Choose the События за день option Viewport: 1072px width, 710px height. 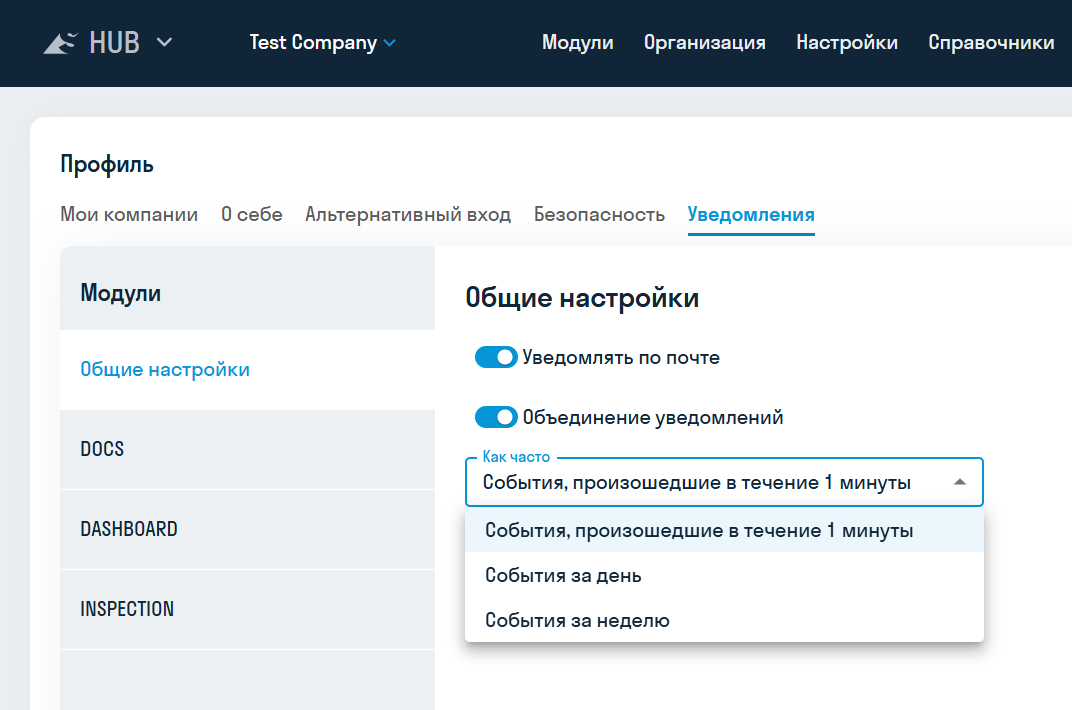(x=724, y=575)
